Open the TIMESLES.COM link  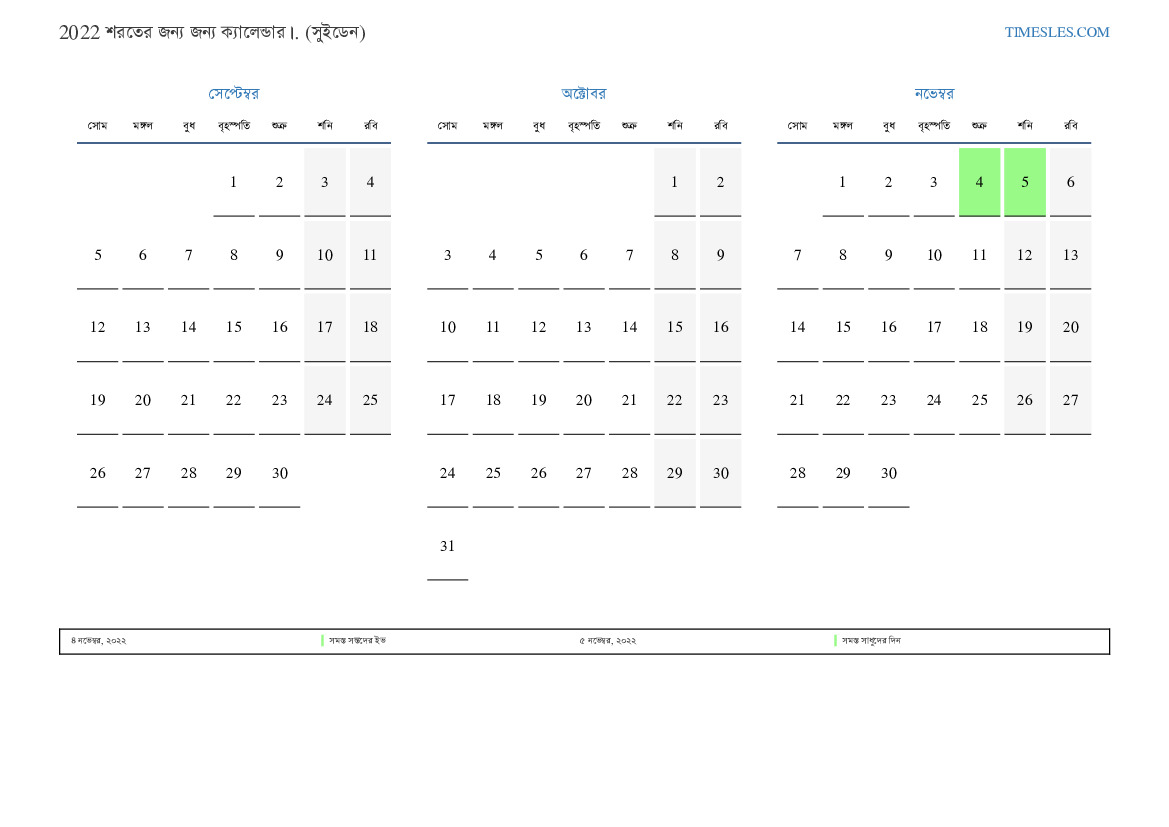1056,32
